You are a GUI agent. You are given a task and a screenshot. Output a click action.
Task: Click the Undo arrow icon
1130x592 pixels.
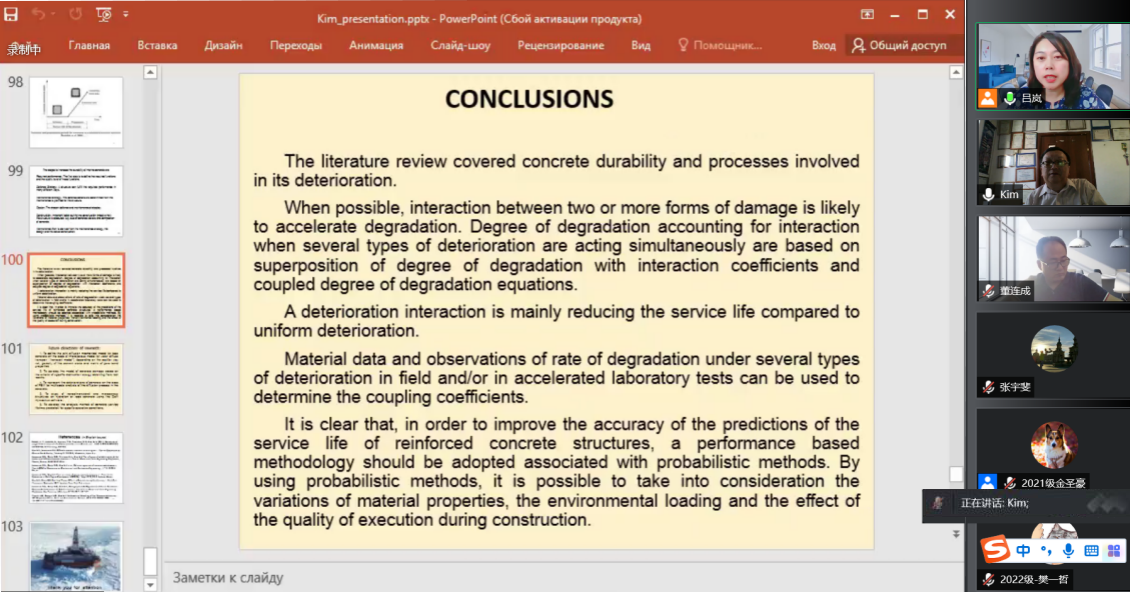39,15
